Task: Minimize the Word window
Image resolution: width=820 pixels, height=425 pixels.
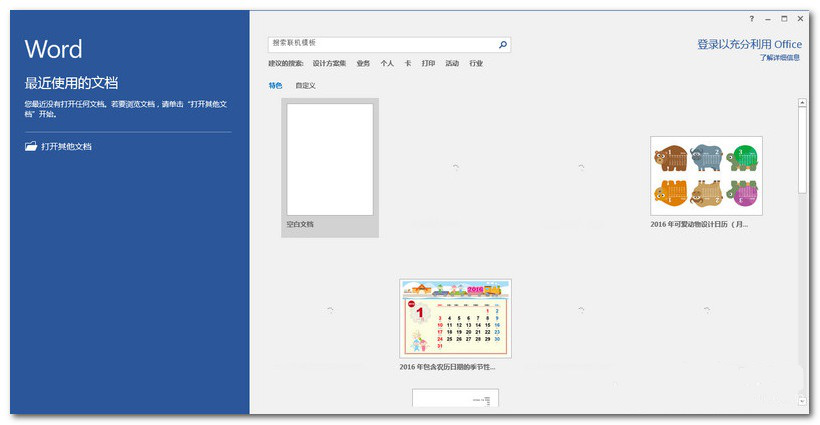Action: click(768, 19)
